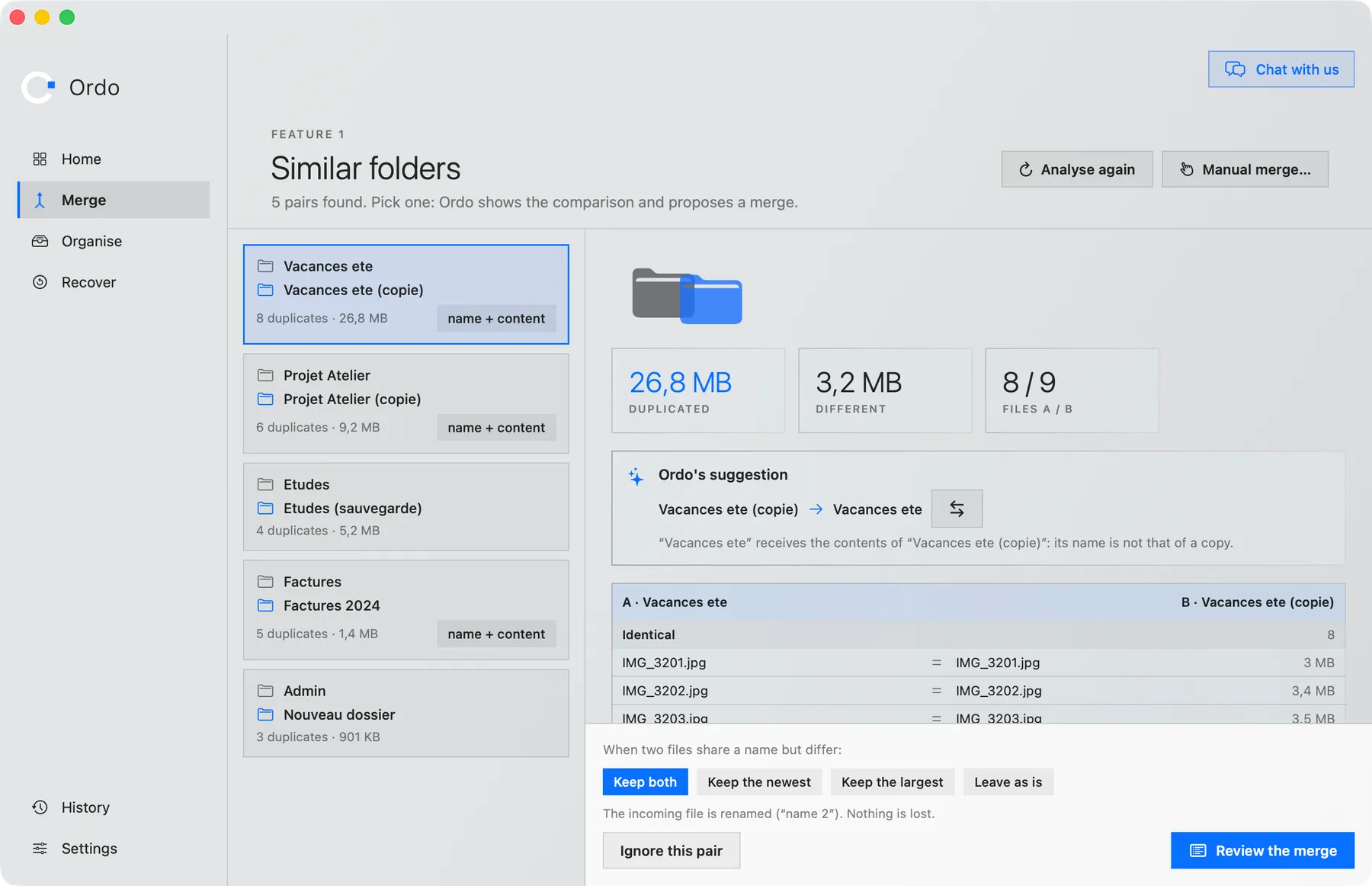This screenshot has height=886, width=1372.
Task: Click the sparkle icon beside Ordo's suggestion
Action: (636, 477)
